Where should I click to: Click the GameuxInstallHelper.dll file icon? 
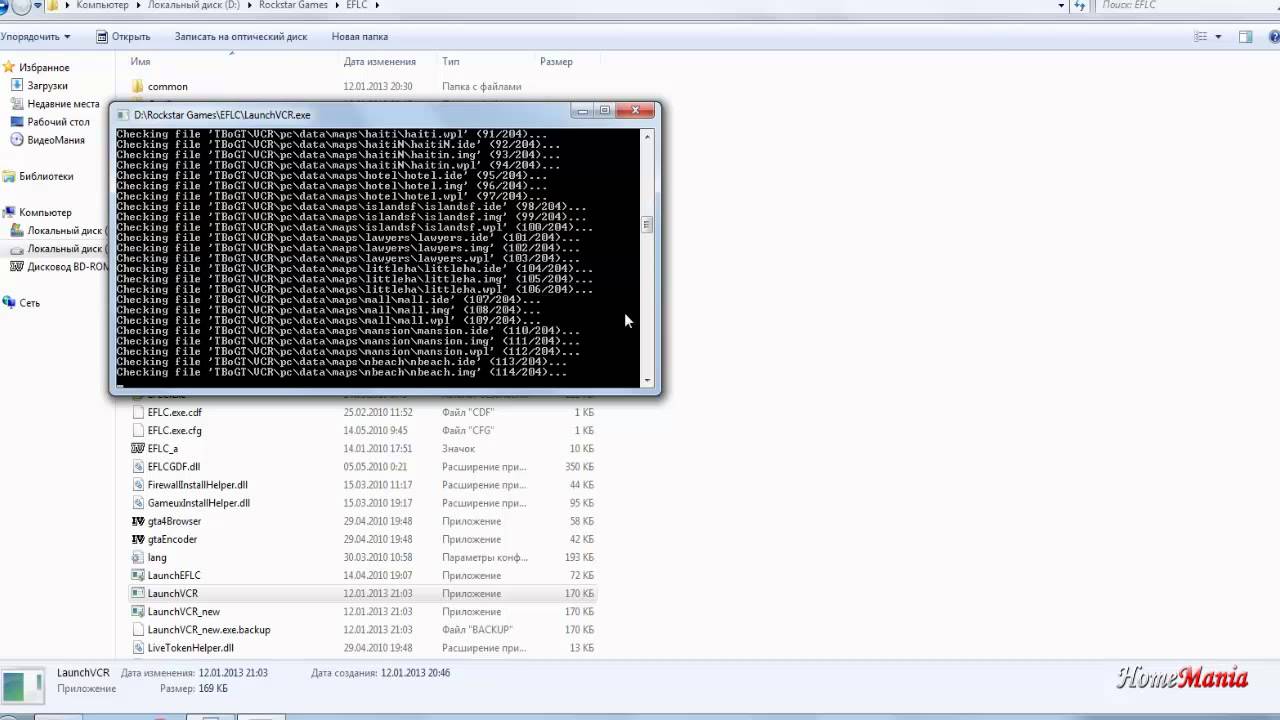coord(138,503)
